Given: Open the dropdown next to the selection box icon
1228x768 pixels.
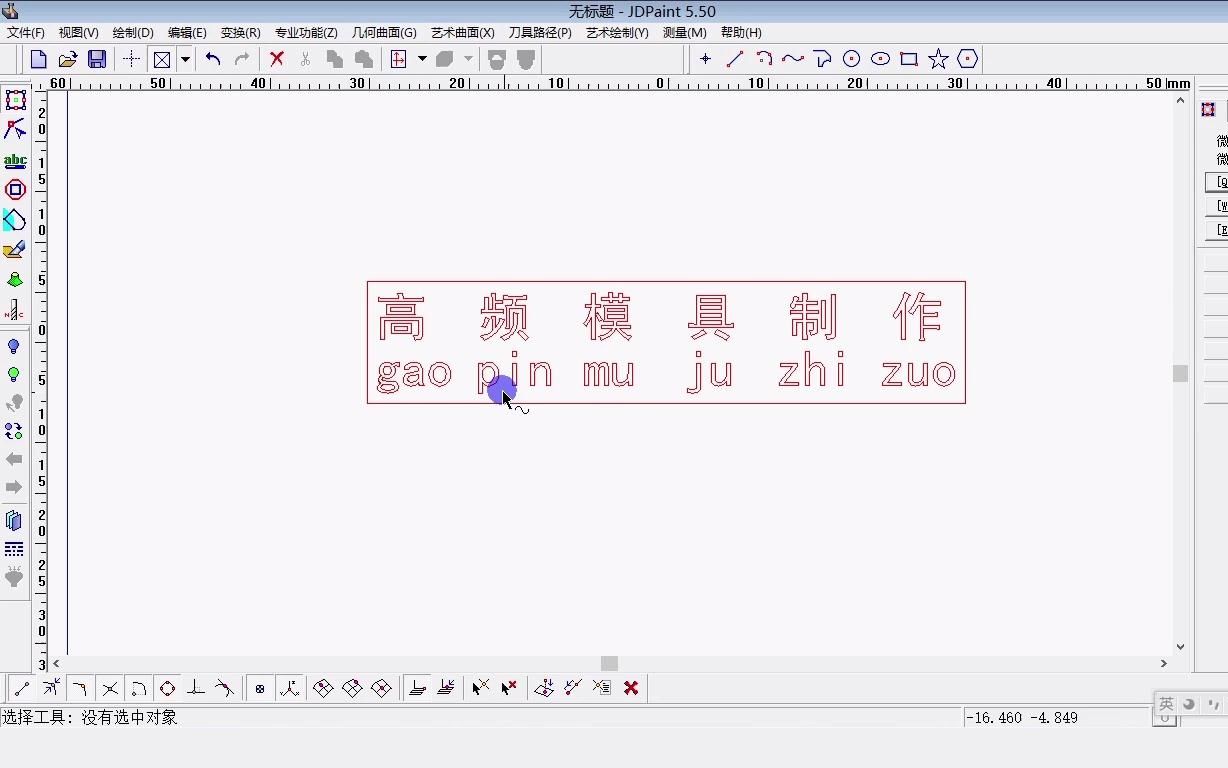Looking at the screenshot, I should pos(184,59).
